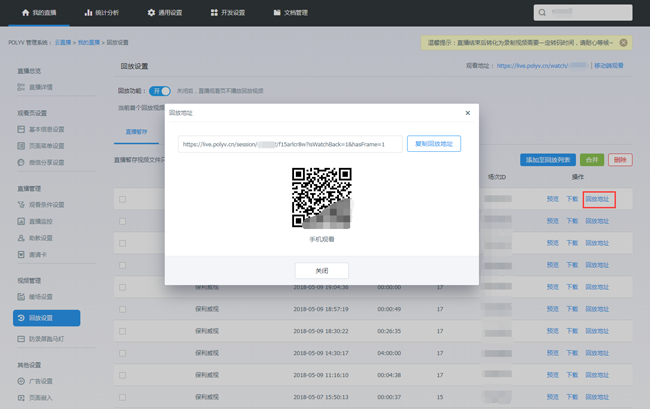Click the 广告设置 sidebar icon
The height and width of the screenshot is (409, 650).
21,381
